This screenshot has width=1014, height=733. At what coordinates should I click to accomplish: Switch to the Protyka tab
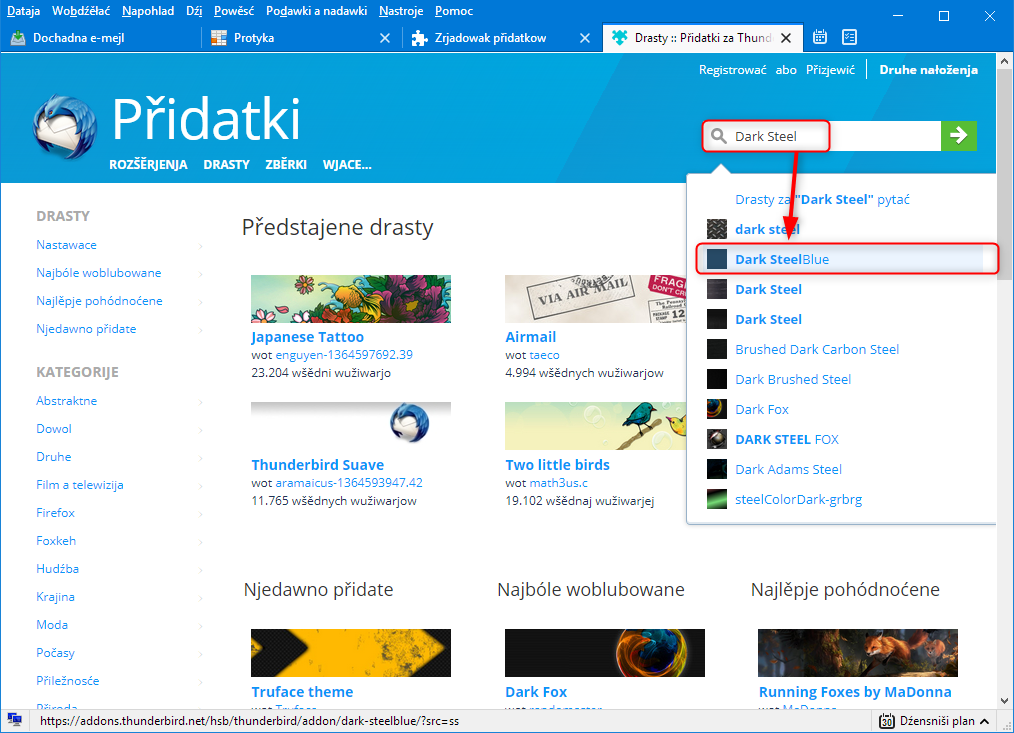(x=301, y=38)
